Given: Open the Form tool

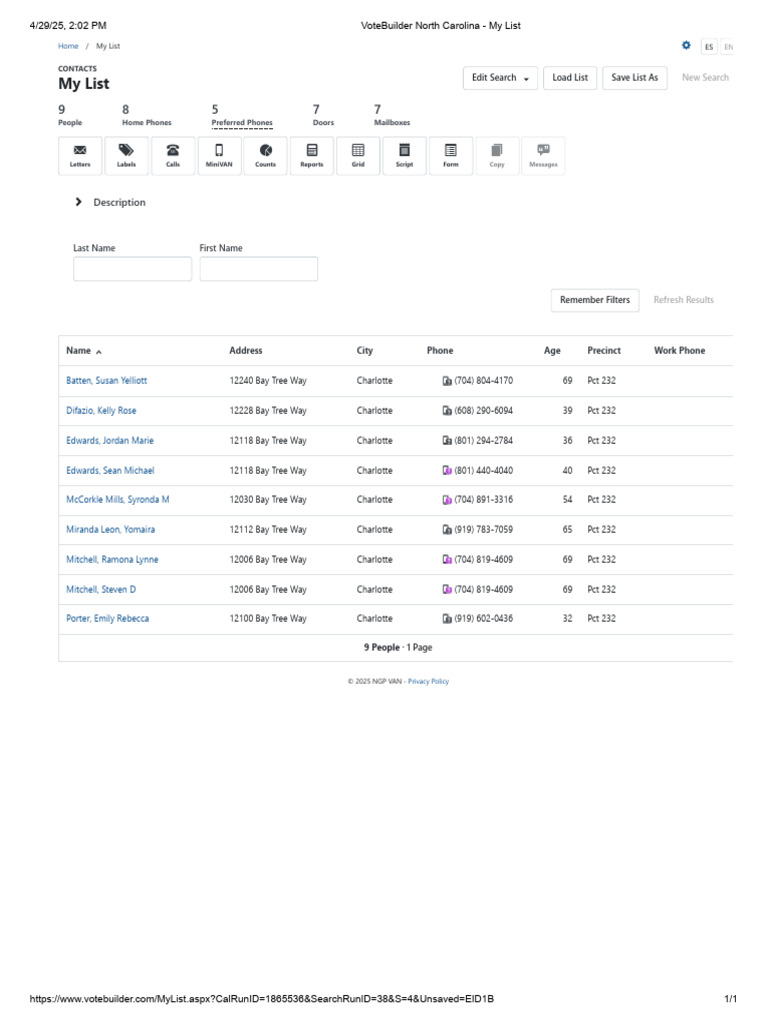Looking at the screenshot, I should coord(451,156).
